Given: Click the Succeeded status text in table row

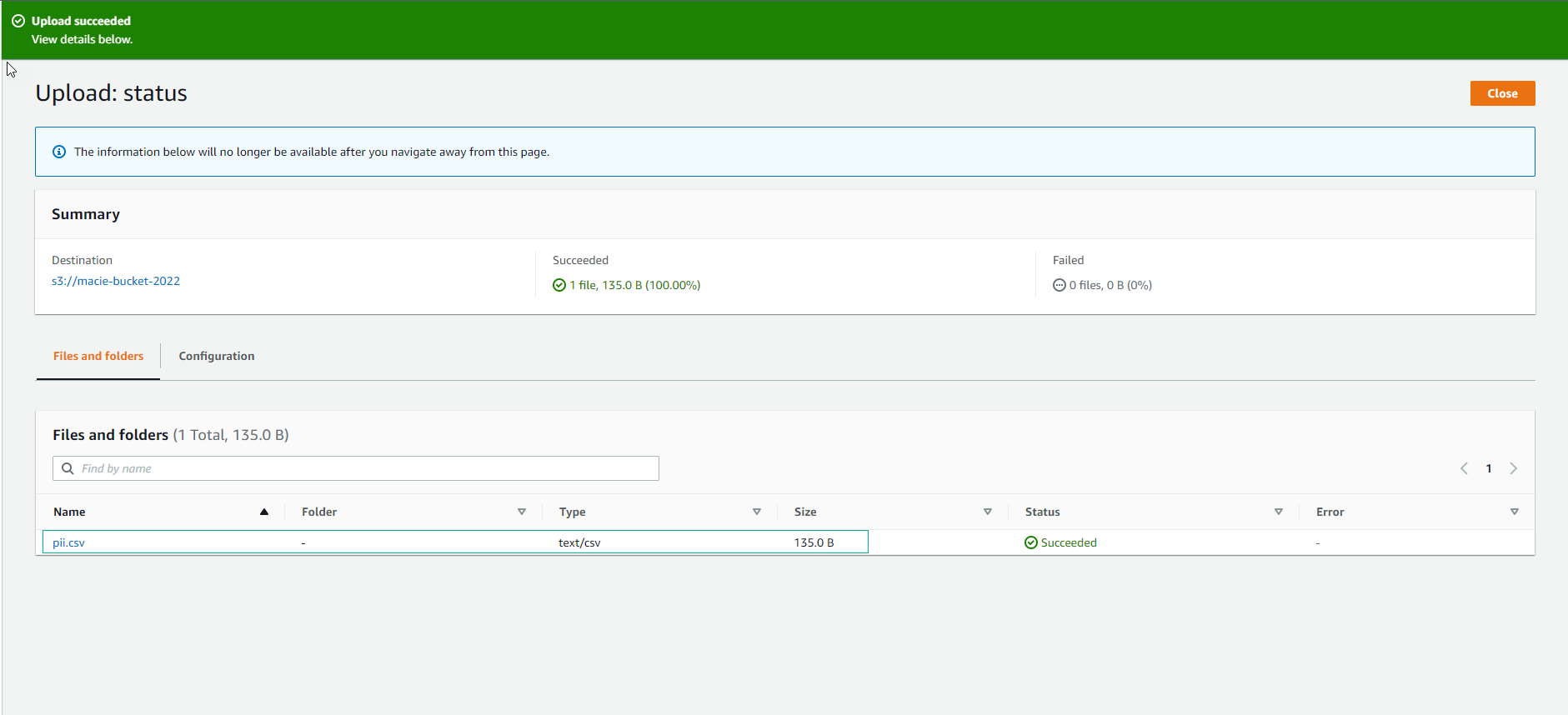Looking at the screenshot, I should pyautogui.click(x=1069, y=542).
